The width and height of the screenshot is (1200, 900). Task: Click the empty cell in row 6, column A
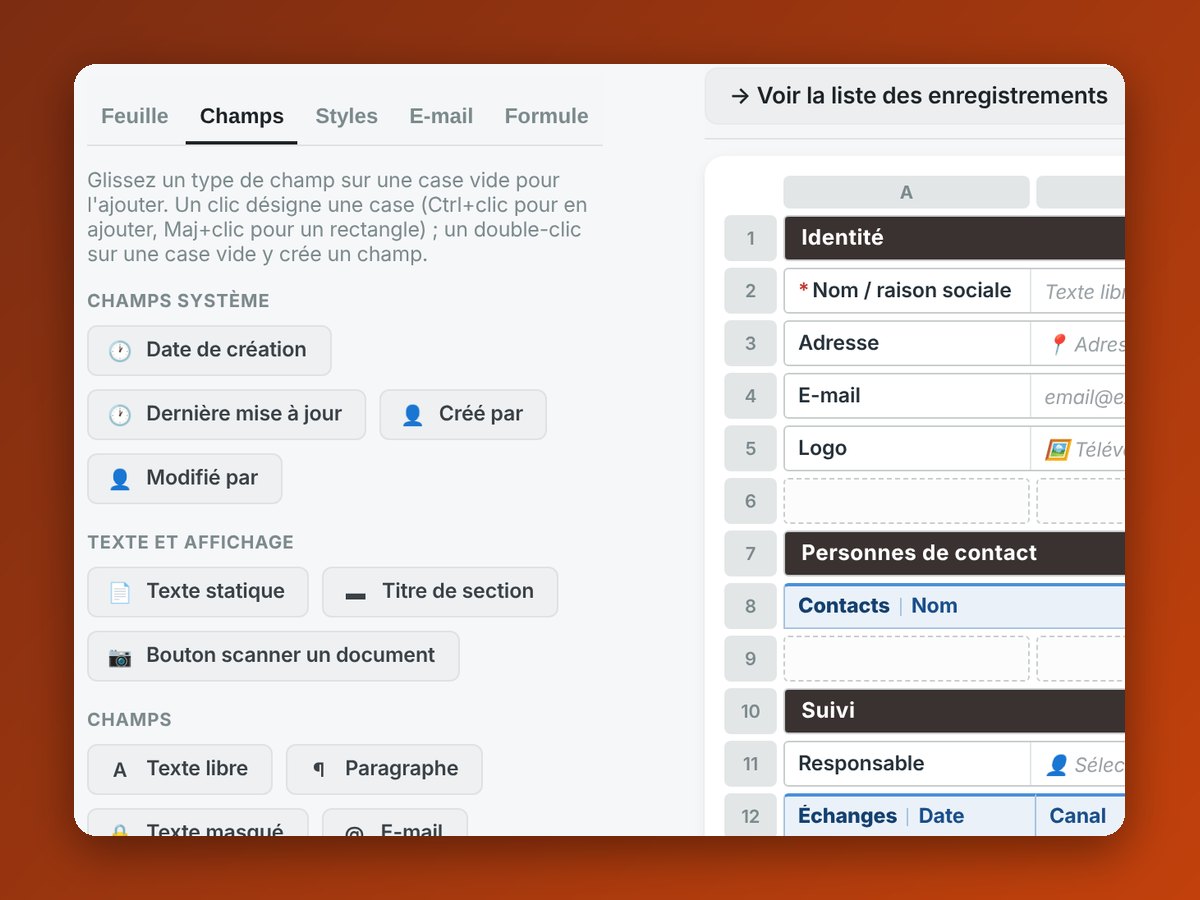click(x=906, y=501)
